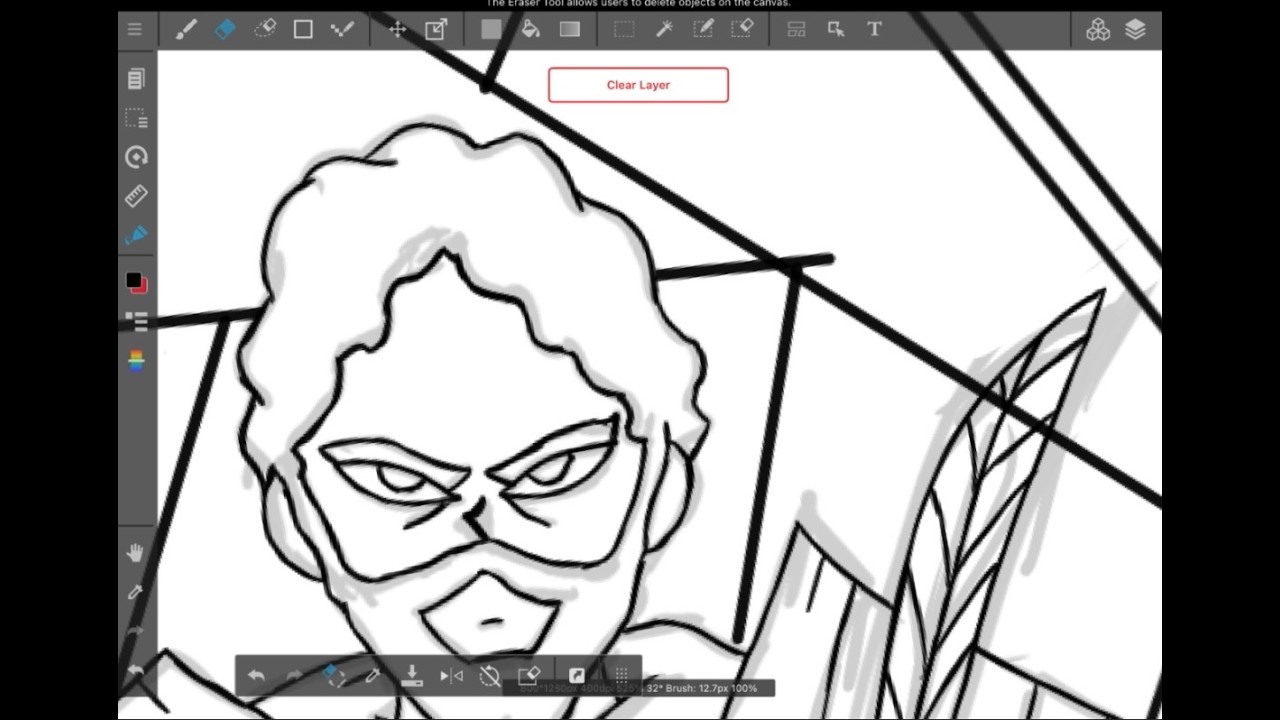Flip canvas horizontally in bottom bar
The image size is (1280, 720).
(x=451, y=676)
